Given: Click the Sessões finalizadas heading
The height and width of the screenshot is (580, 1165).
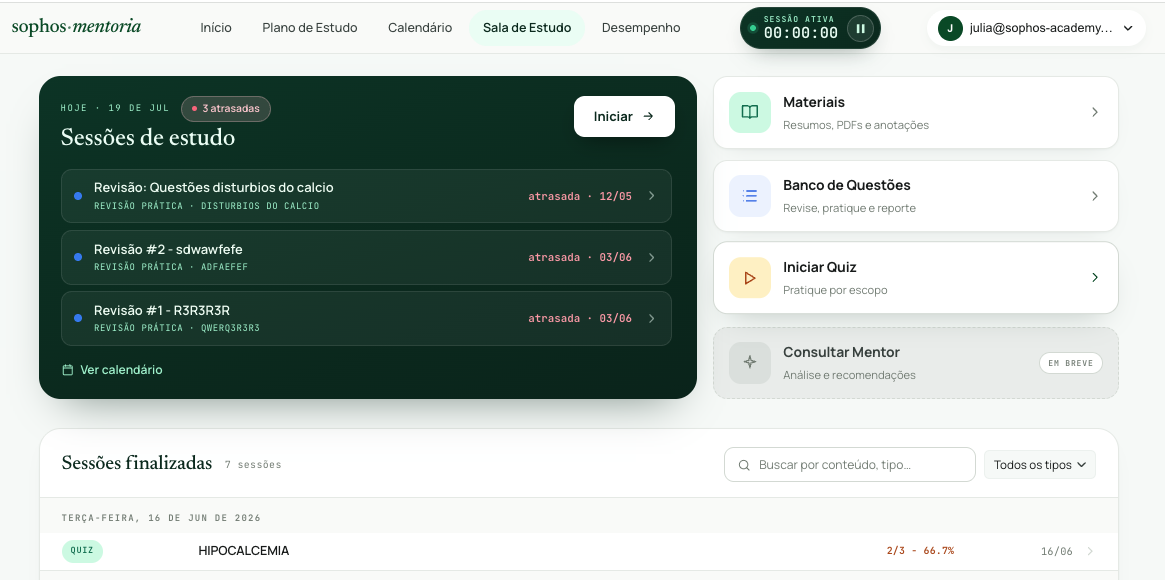Looking at the screenshot, I should coord(137,463).
